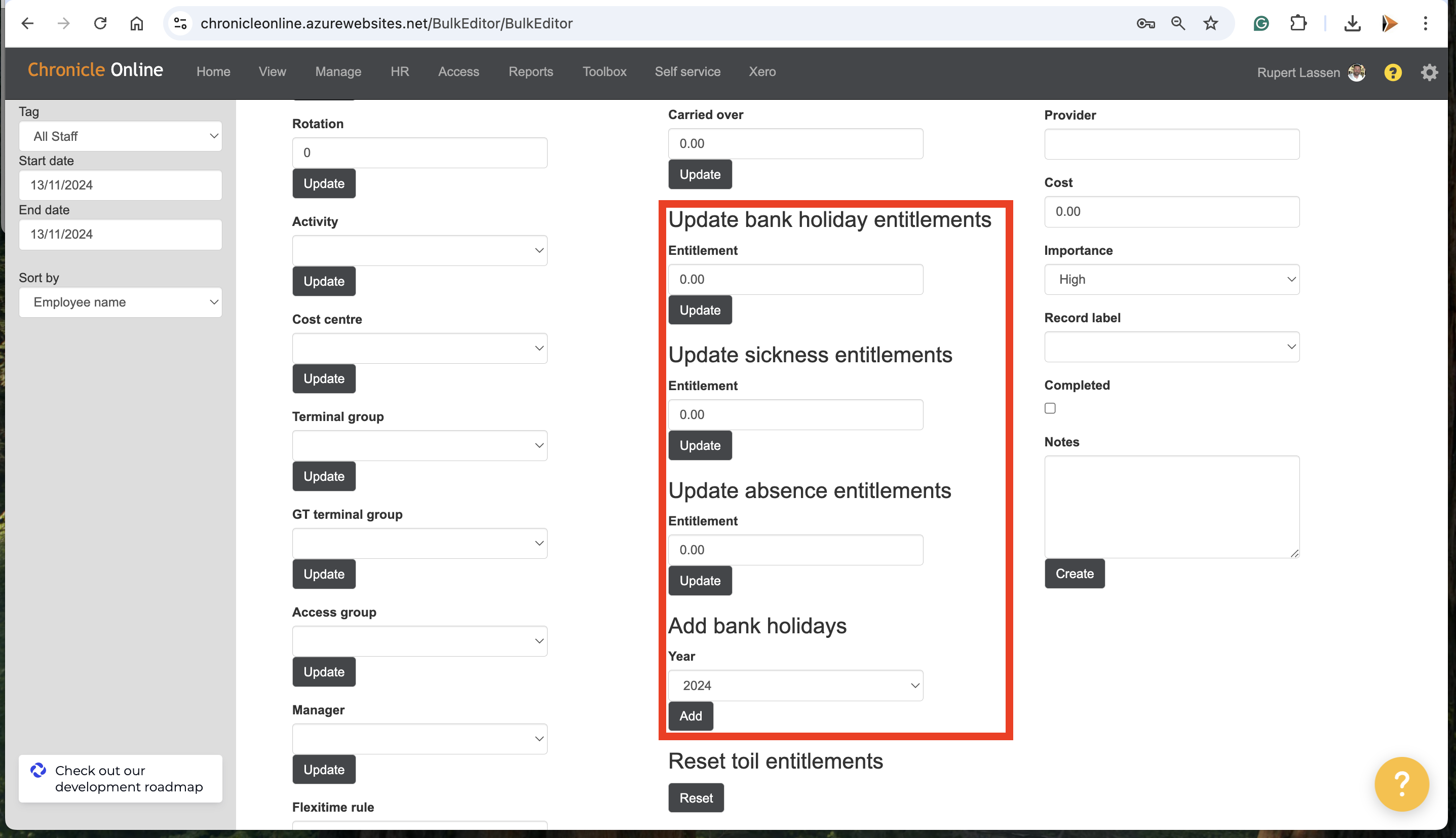Open the browser extensions puzzle icon
1456x838 pixels.
coord(1298,23)
